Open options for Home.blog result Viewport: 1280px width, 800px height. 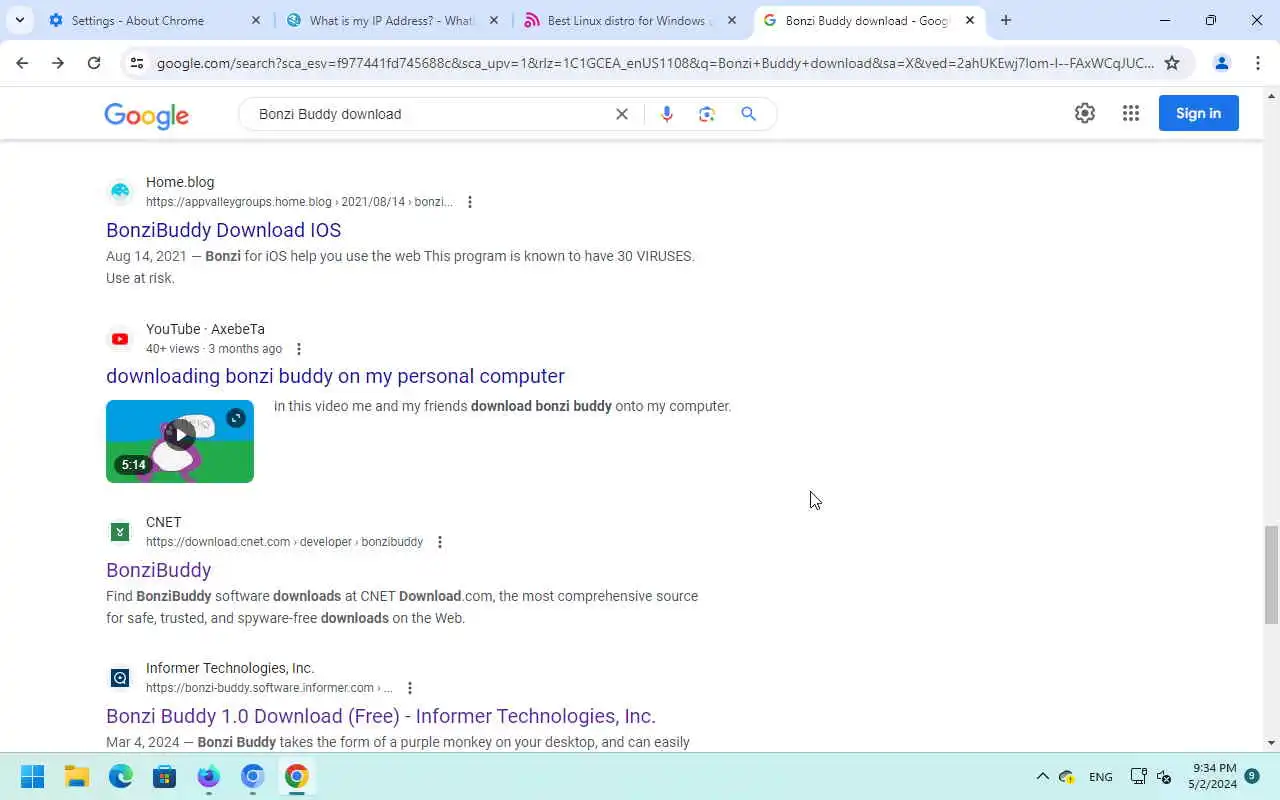[470, 202]
